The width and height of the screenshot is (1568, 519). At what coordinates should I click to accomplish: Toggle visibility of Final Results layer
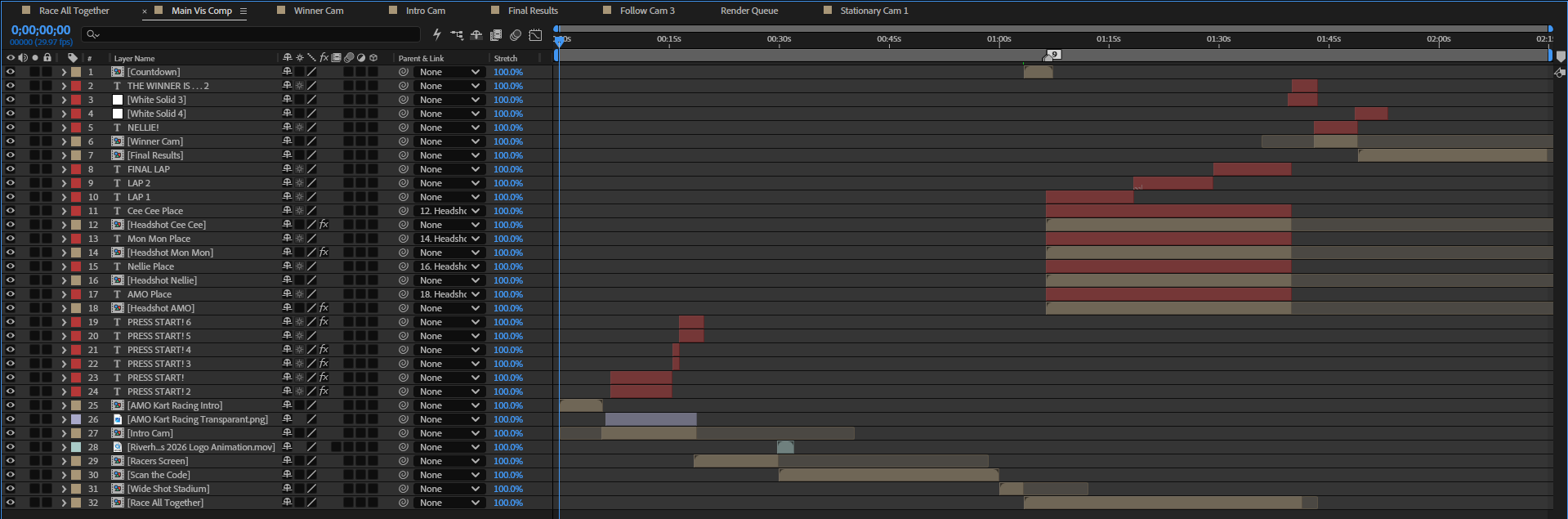[x=11, y=155]
